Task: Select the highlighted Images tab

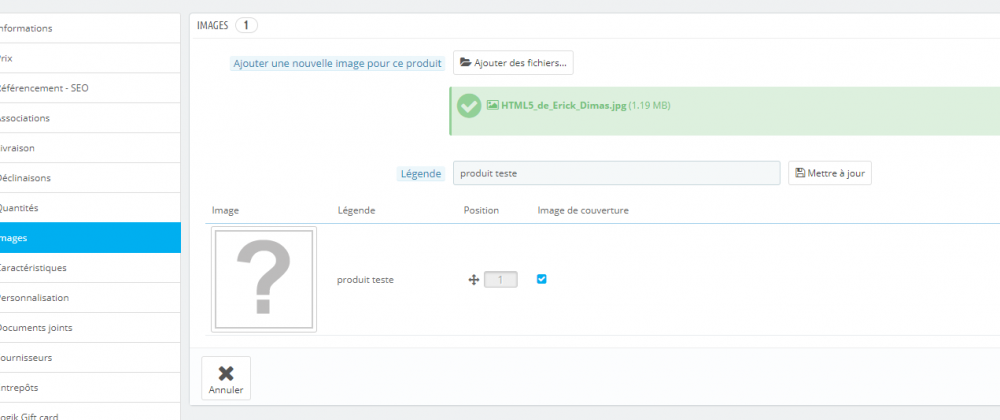Action: (x=89, y=238)
